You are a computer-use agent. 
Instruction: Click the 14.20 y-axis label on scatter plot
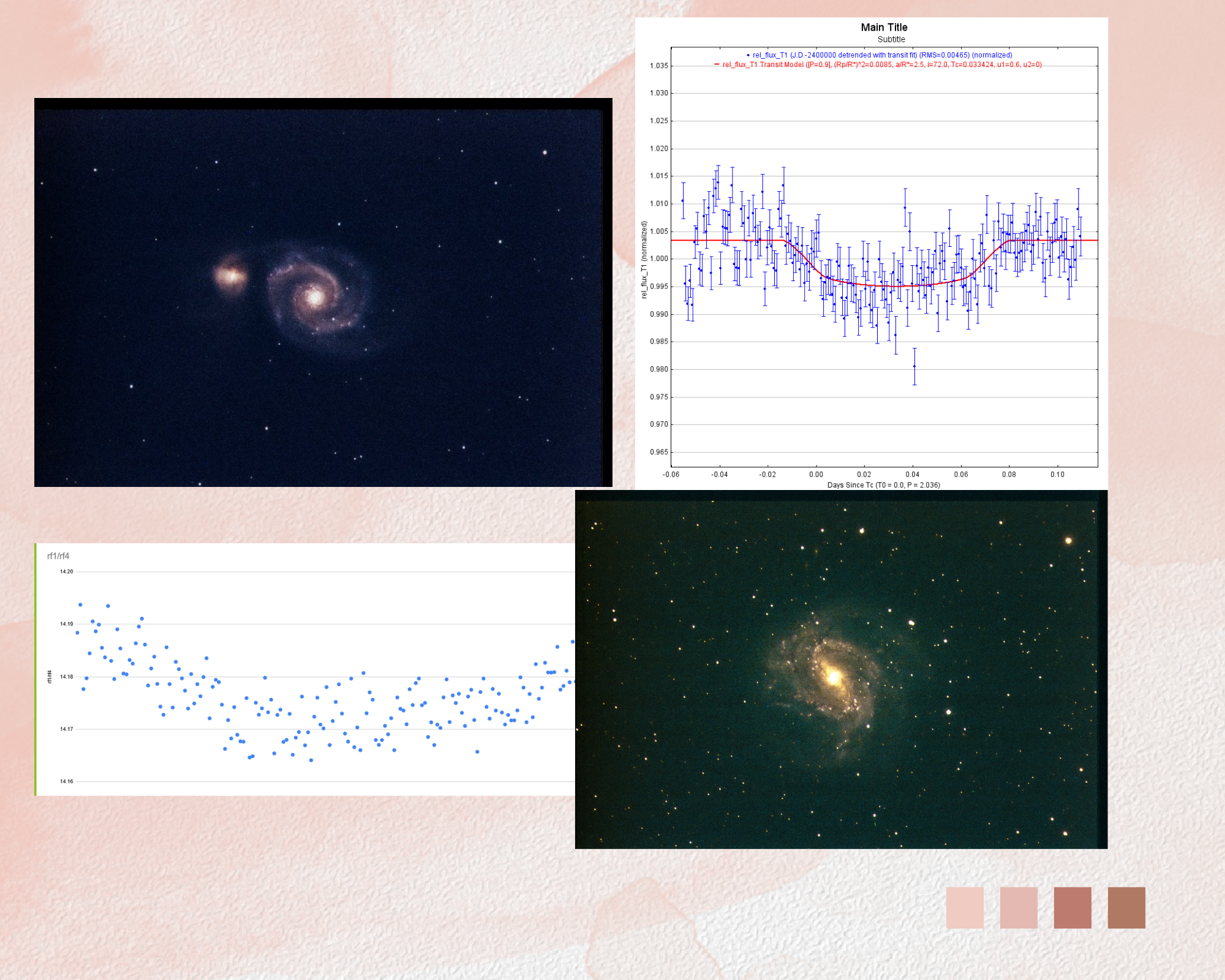(x=66, y=571)
